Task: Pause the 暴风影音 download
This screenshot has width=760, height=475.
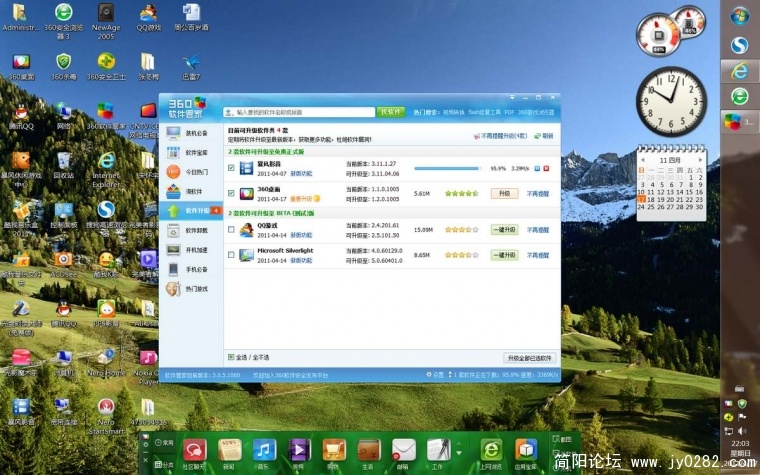Action: pyautogui.click(x=537, y=168)
